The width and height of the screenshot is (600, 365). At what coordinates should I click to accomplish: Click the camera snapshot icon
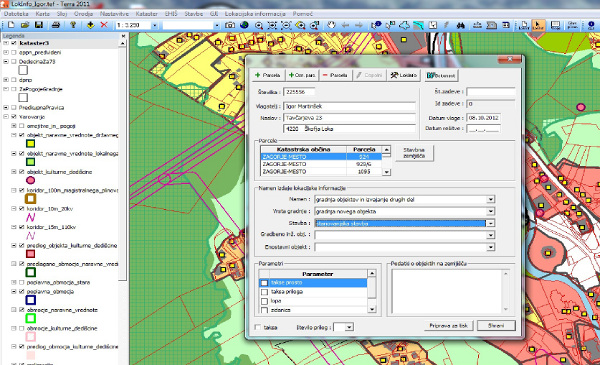pyautogui.click(x=230, y=25)
